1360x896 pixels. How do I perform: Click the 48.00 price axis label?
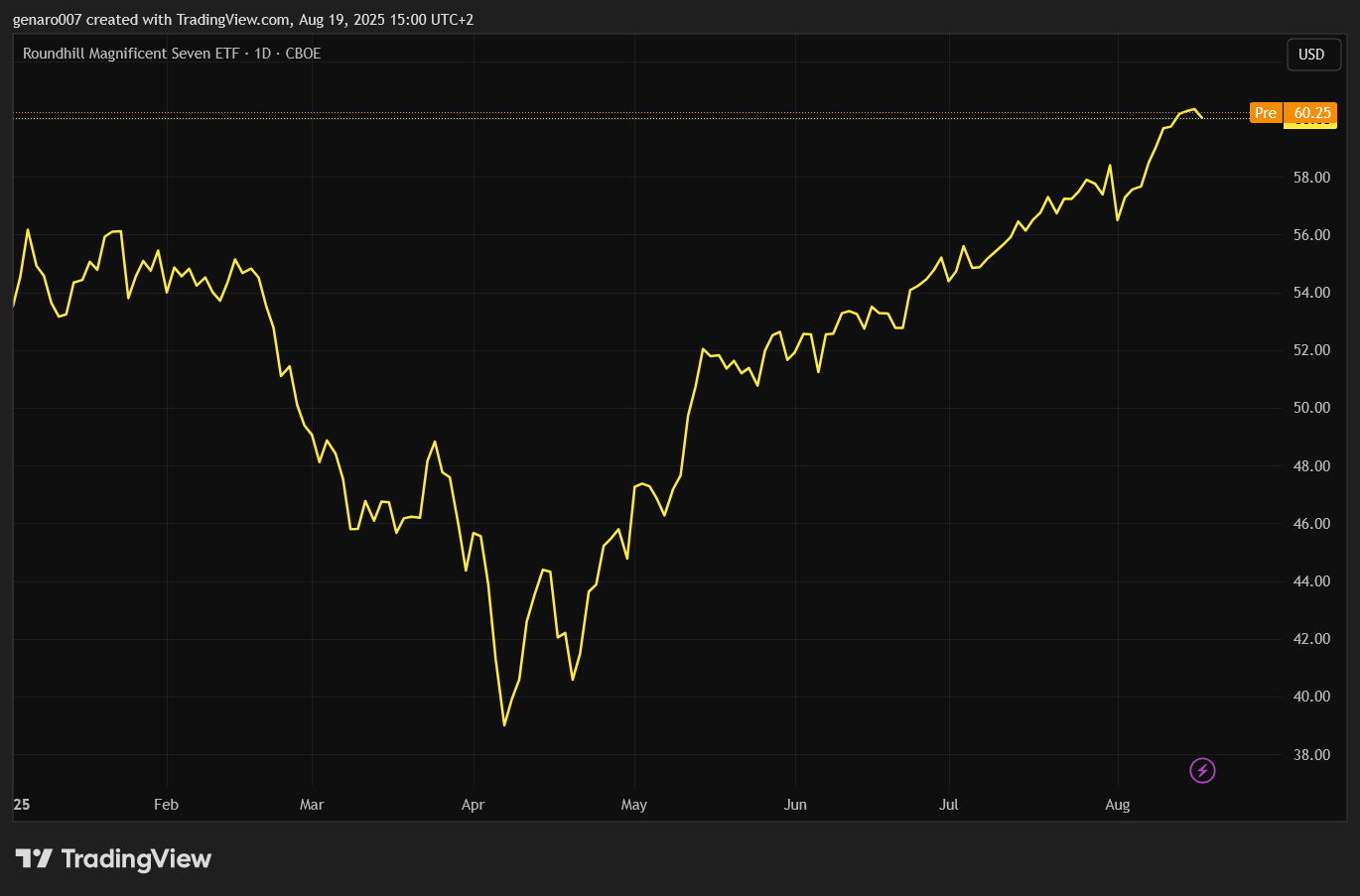[1311, 466]
